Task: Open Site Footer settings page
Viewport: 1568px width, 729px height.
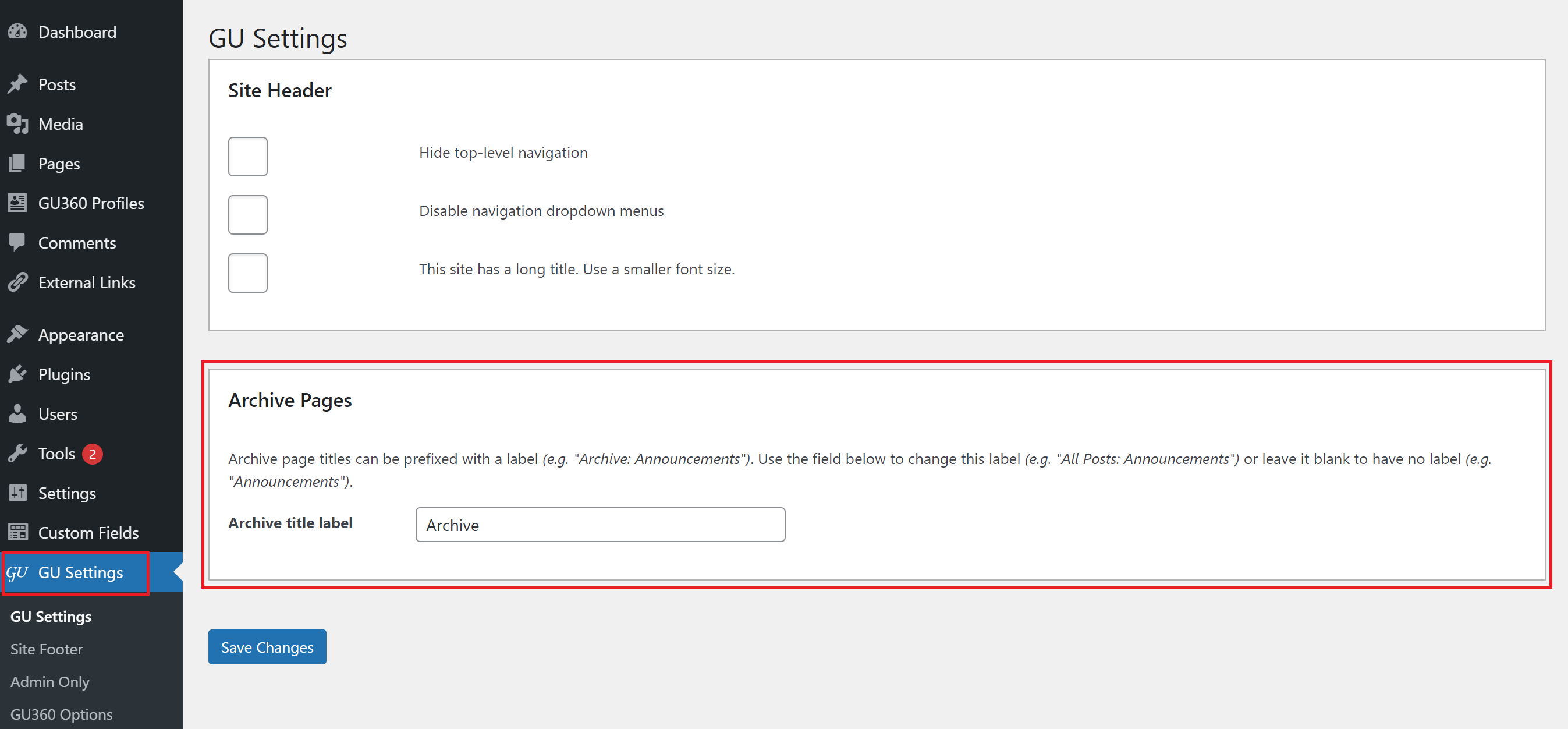Action: point(45,648)
